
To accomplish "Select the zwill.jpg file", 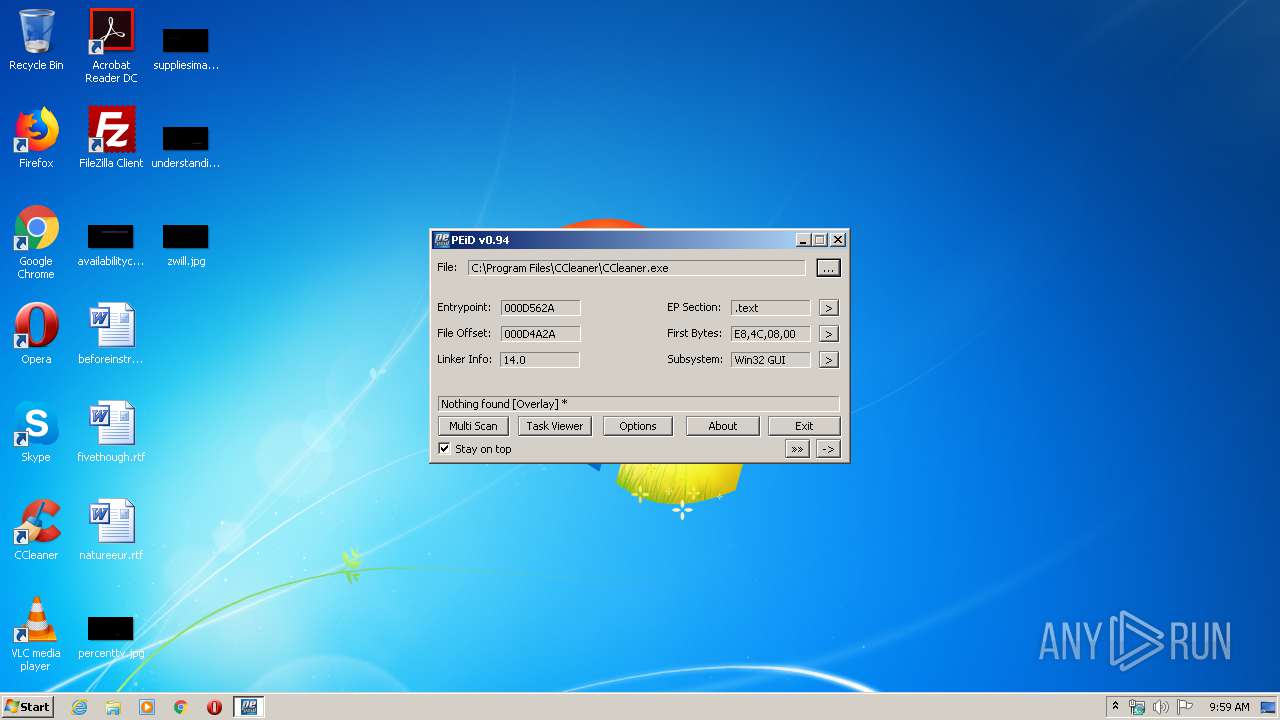I will (x=186, y=246).
